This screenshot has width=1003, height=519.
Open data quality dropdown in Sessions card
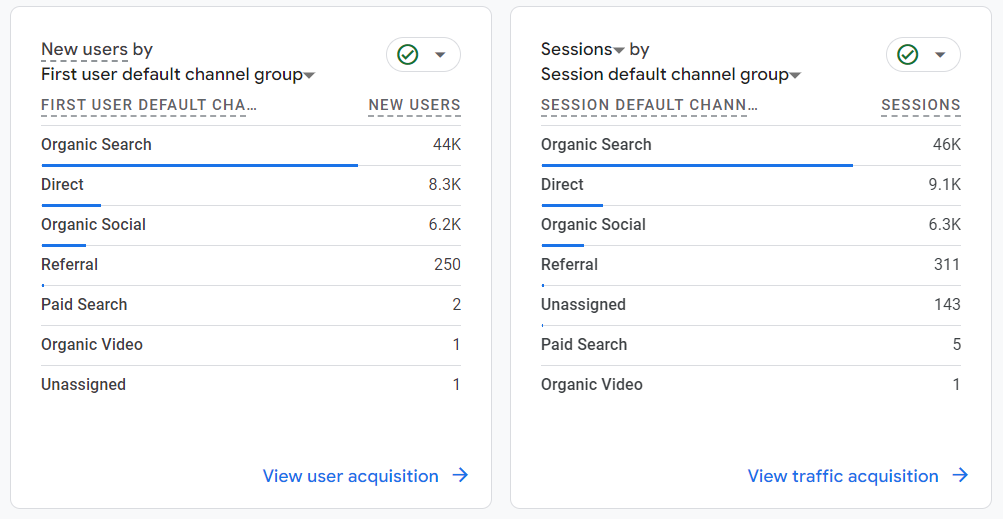[x=940, y=55]
